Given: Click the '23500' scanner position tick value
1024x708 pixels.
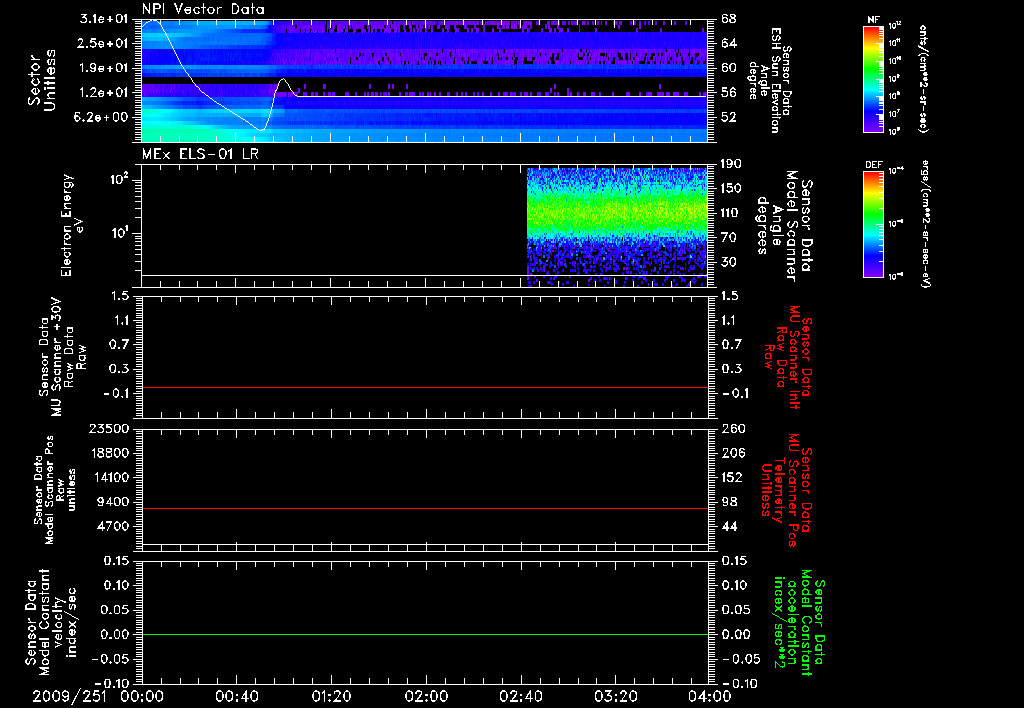Looking at the screenshot, I should click(108, 428).
